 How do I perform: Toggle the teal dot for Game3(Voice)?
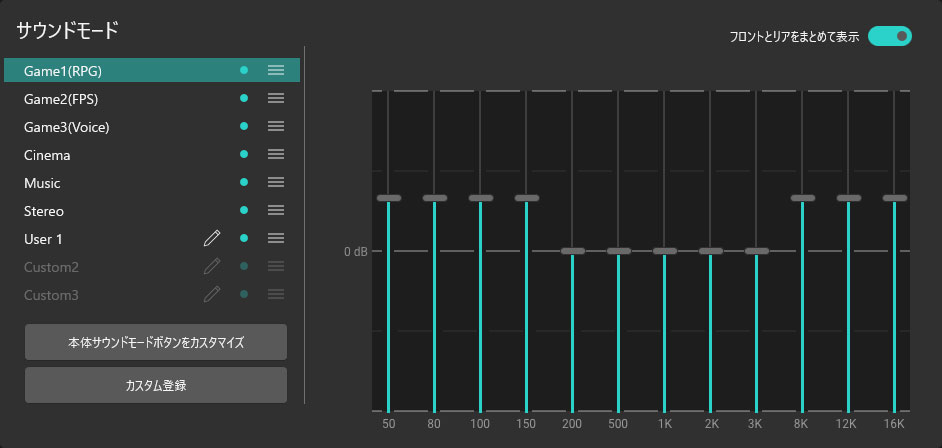pyautogui.click(x=243, y=126)
